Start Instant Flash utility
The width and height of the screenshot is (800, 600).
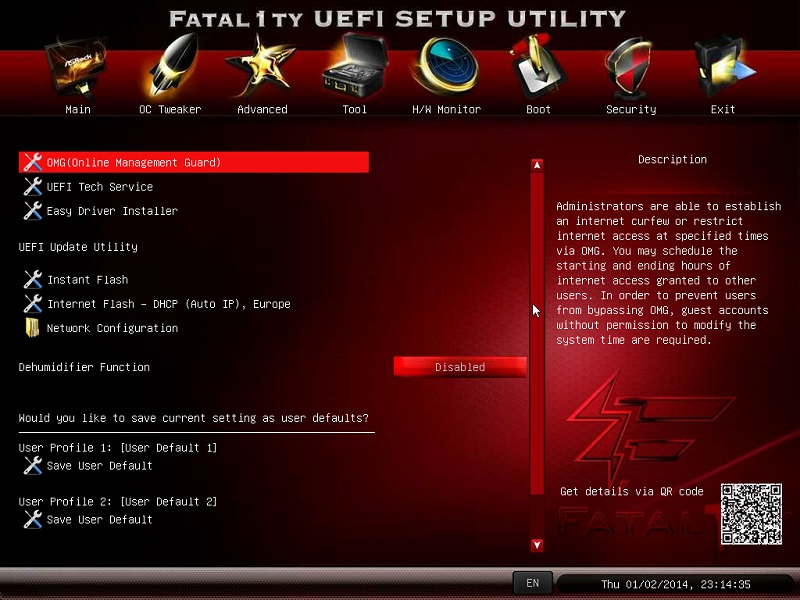(87, 280)
